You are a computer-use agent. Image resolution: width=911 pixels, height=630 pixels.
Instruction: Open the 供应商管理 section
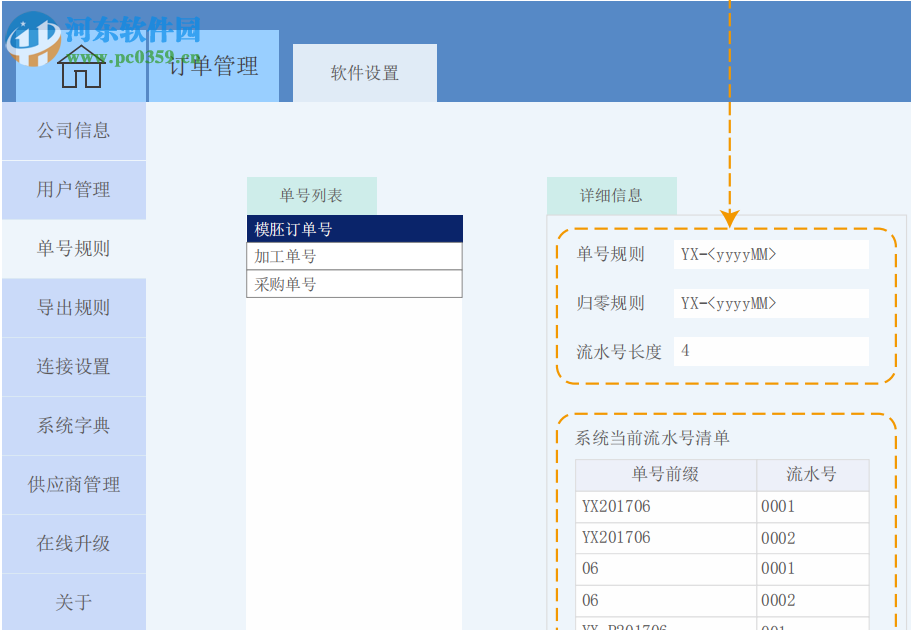tap(72, 485)
